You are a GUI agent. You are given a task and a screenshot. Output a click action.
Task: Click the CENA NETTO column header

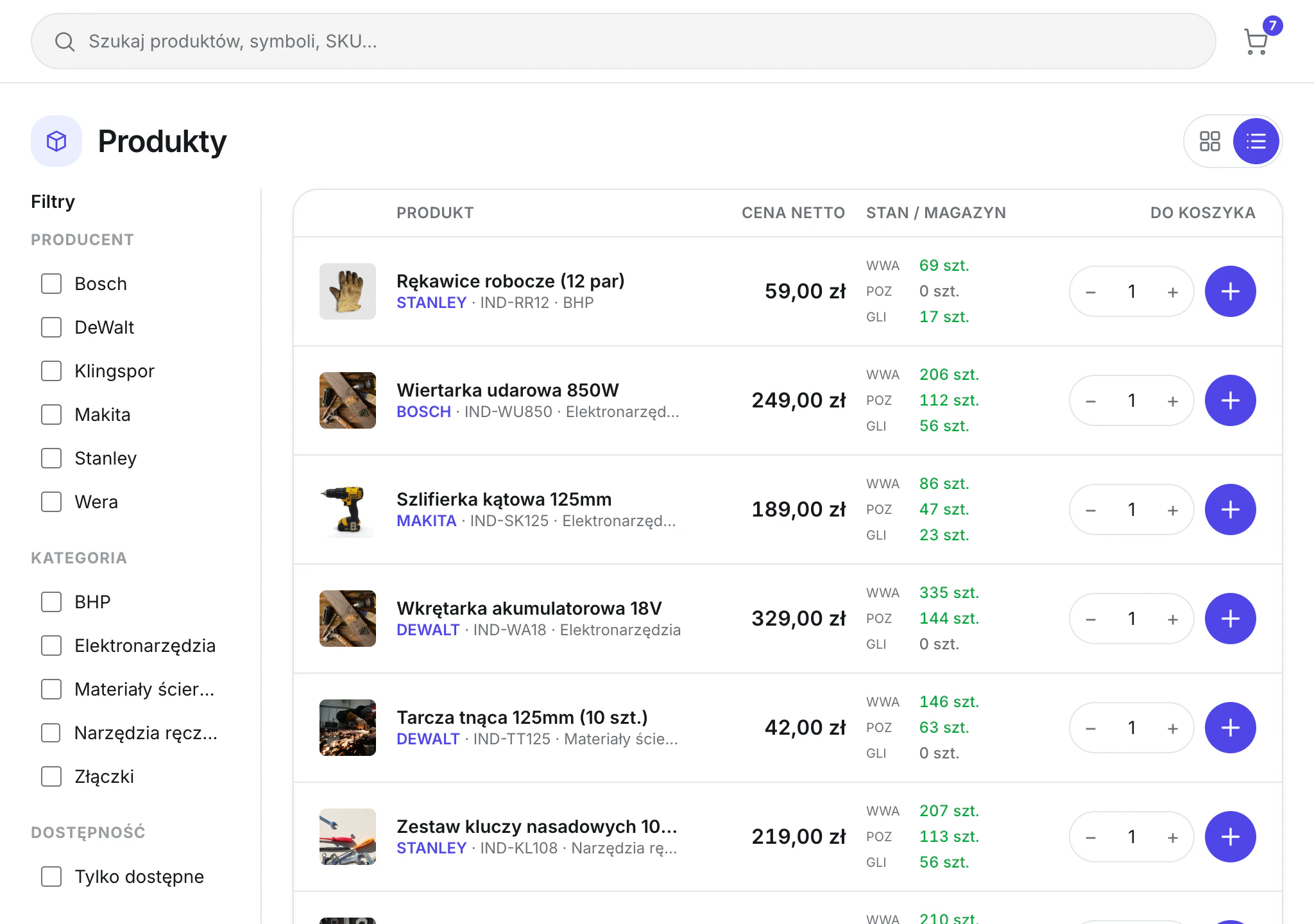793,213
